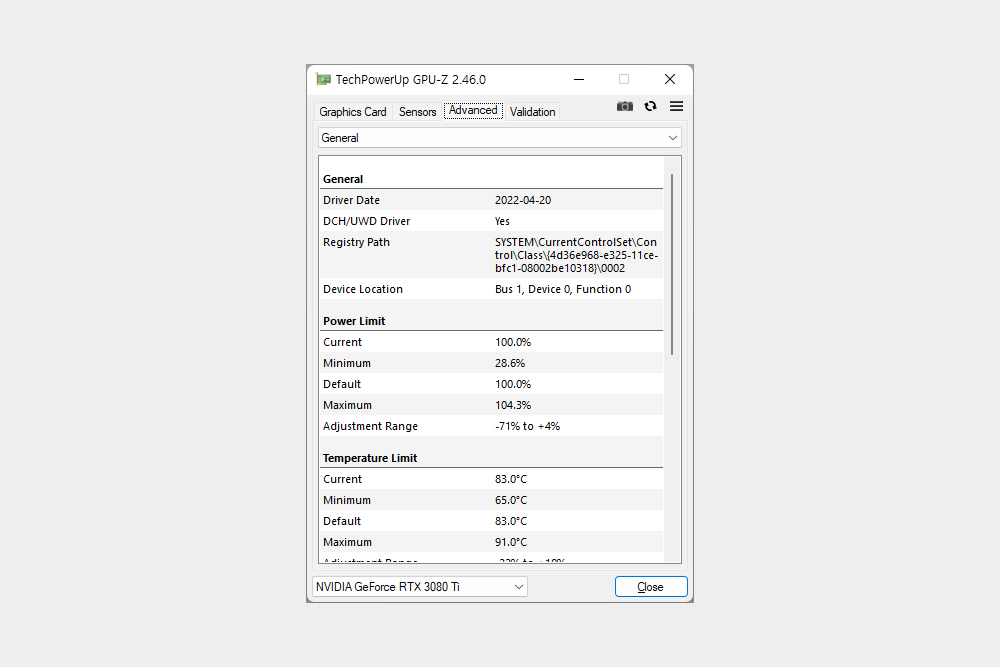Click the Temperature Limit Maximum 91.0°C value

click(511, 543)
